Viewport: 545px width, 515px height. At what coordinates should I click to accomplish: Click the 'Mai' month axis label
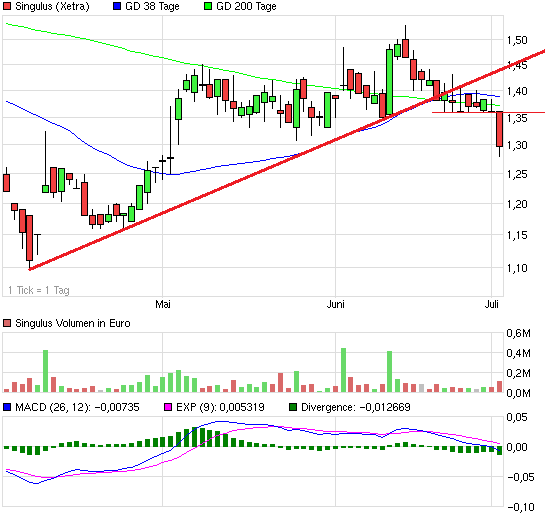click(163, 304)
